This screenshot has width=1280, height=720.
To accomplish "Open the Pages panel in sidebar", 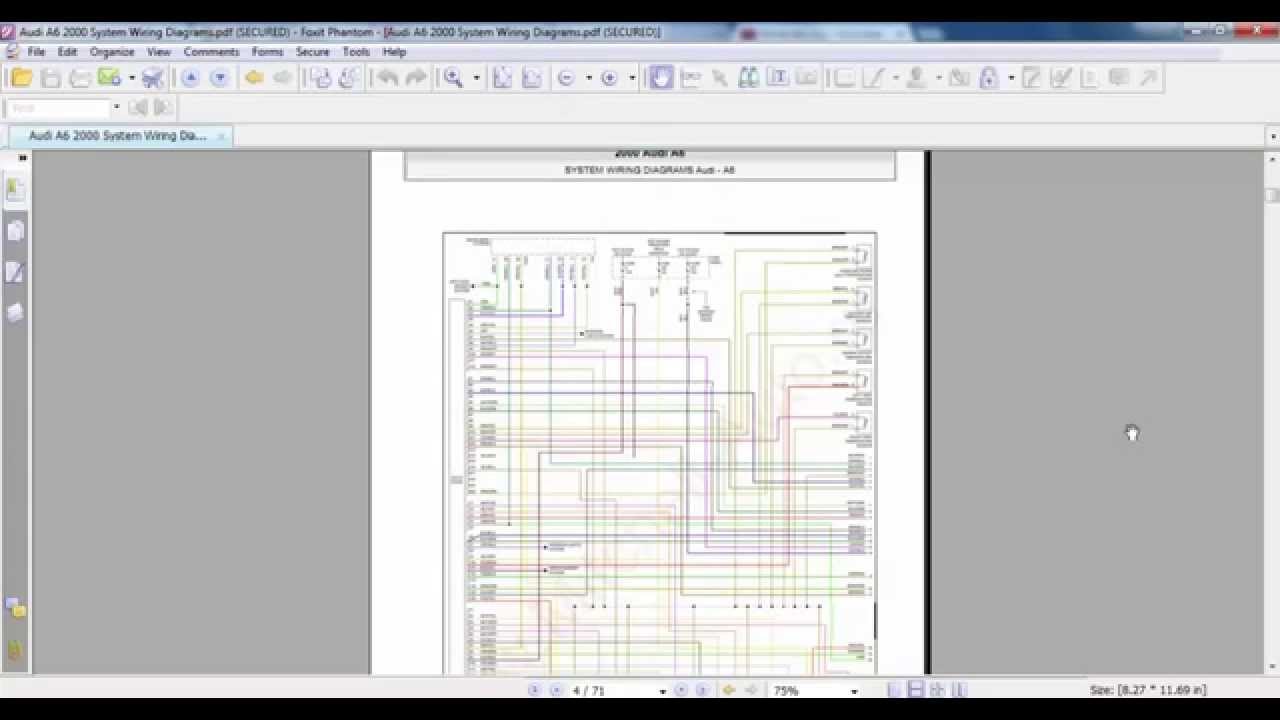I will [x=15, y=231].
